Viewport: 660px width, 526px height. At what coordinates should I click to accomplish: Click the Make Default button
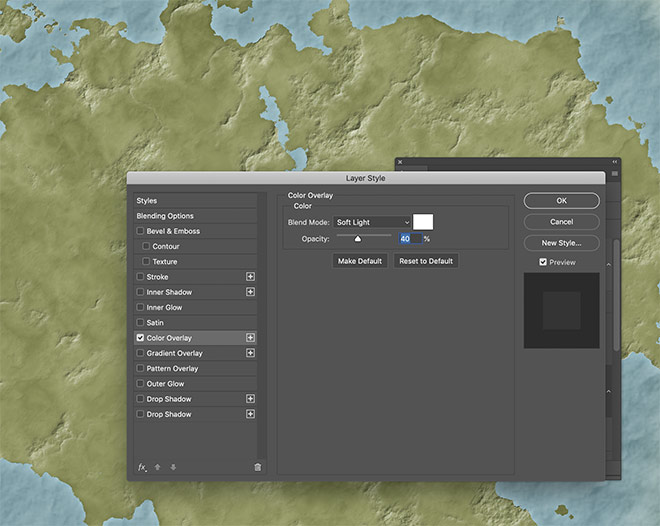click(x=360, y=261)
